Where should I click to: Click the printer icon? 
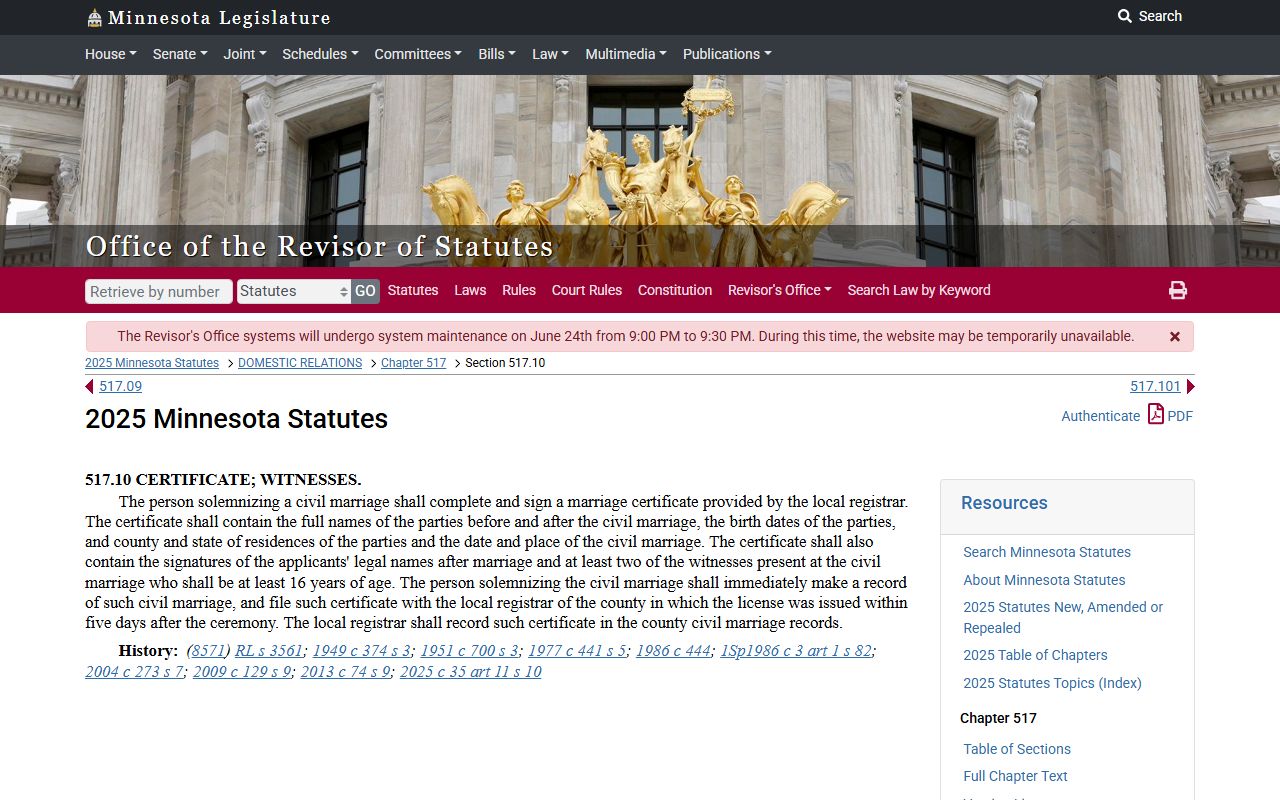[x=1178, y=290]
